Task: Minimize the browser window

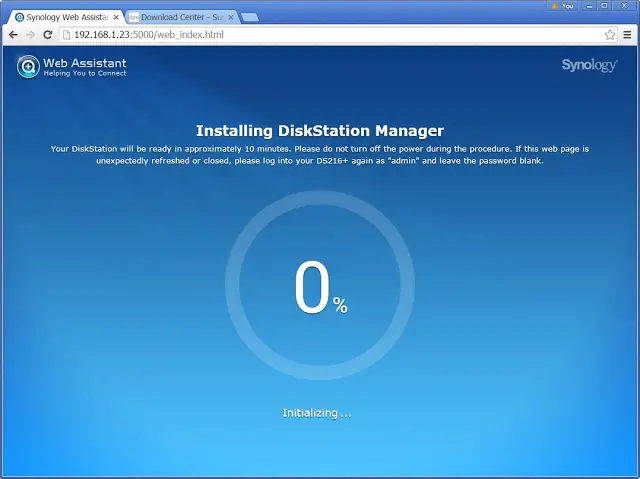Action: click(589, 6)
